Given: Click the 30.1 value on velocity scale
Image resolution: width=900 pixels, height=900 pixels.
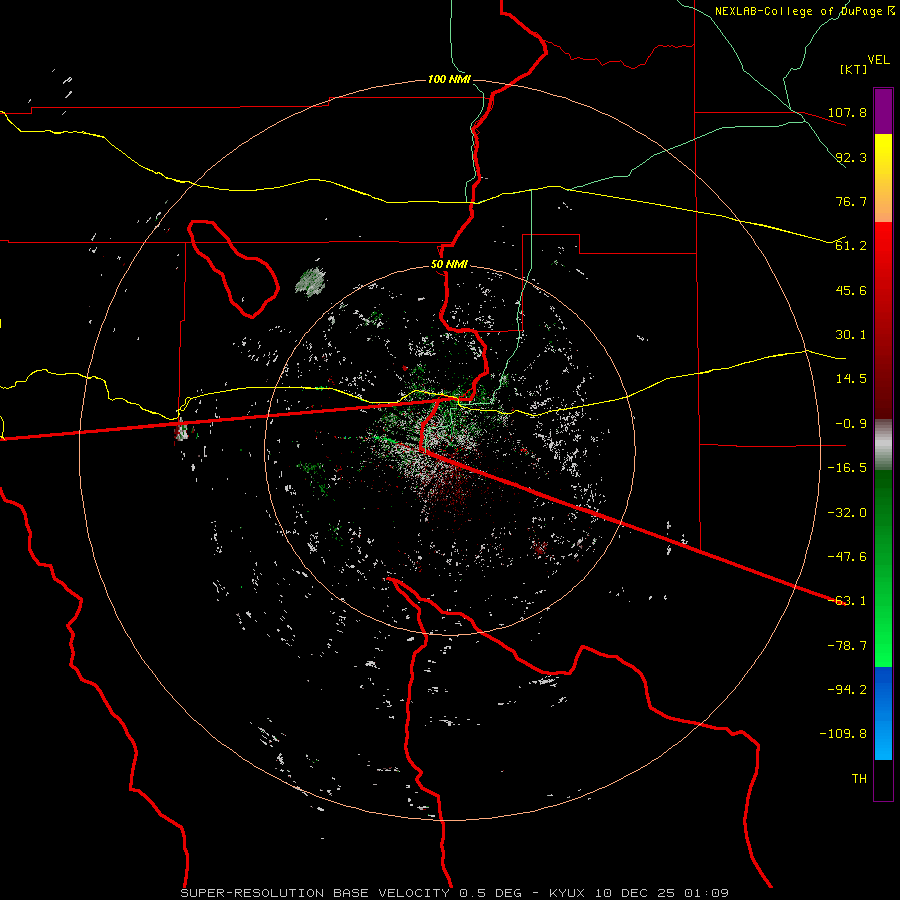Looking at the screenshot, I should click(851, 335).
